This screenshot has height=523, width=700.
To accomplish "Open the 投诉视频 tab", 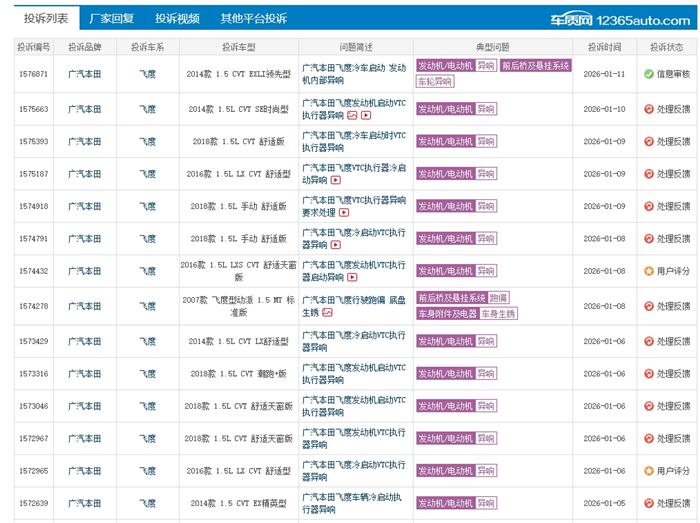I will coord(177,18).
